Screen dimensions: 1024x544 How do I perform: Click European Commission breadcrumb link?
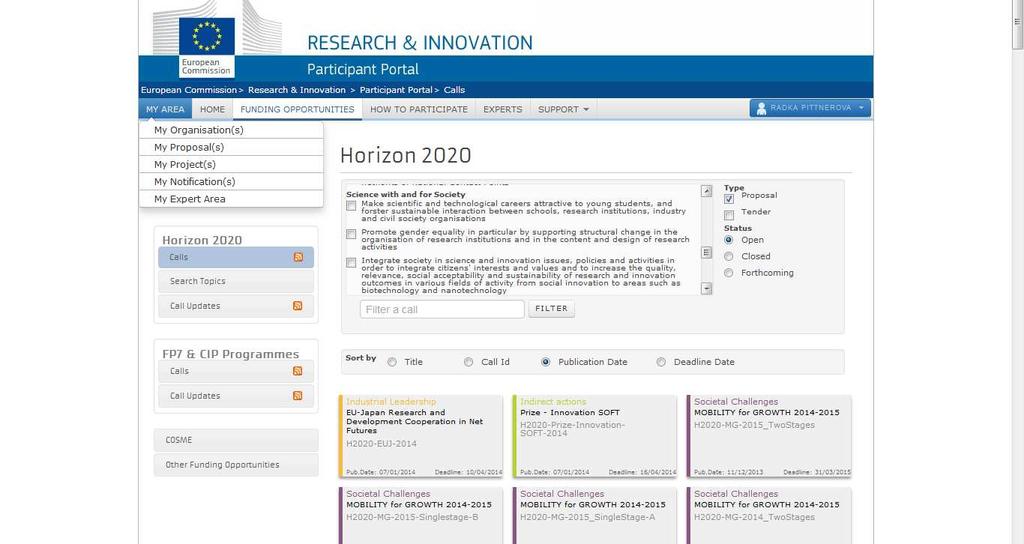click(x=189, y=90)
